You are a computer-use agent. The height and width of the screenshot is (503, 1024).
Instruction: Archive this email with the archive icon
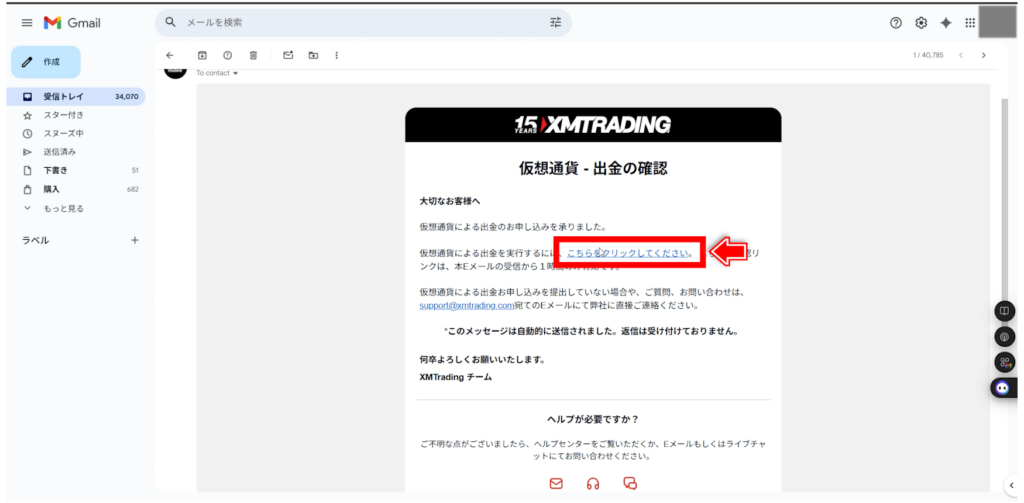202,55
